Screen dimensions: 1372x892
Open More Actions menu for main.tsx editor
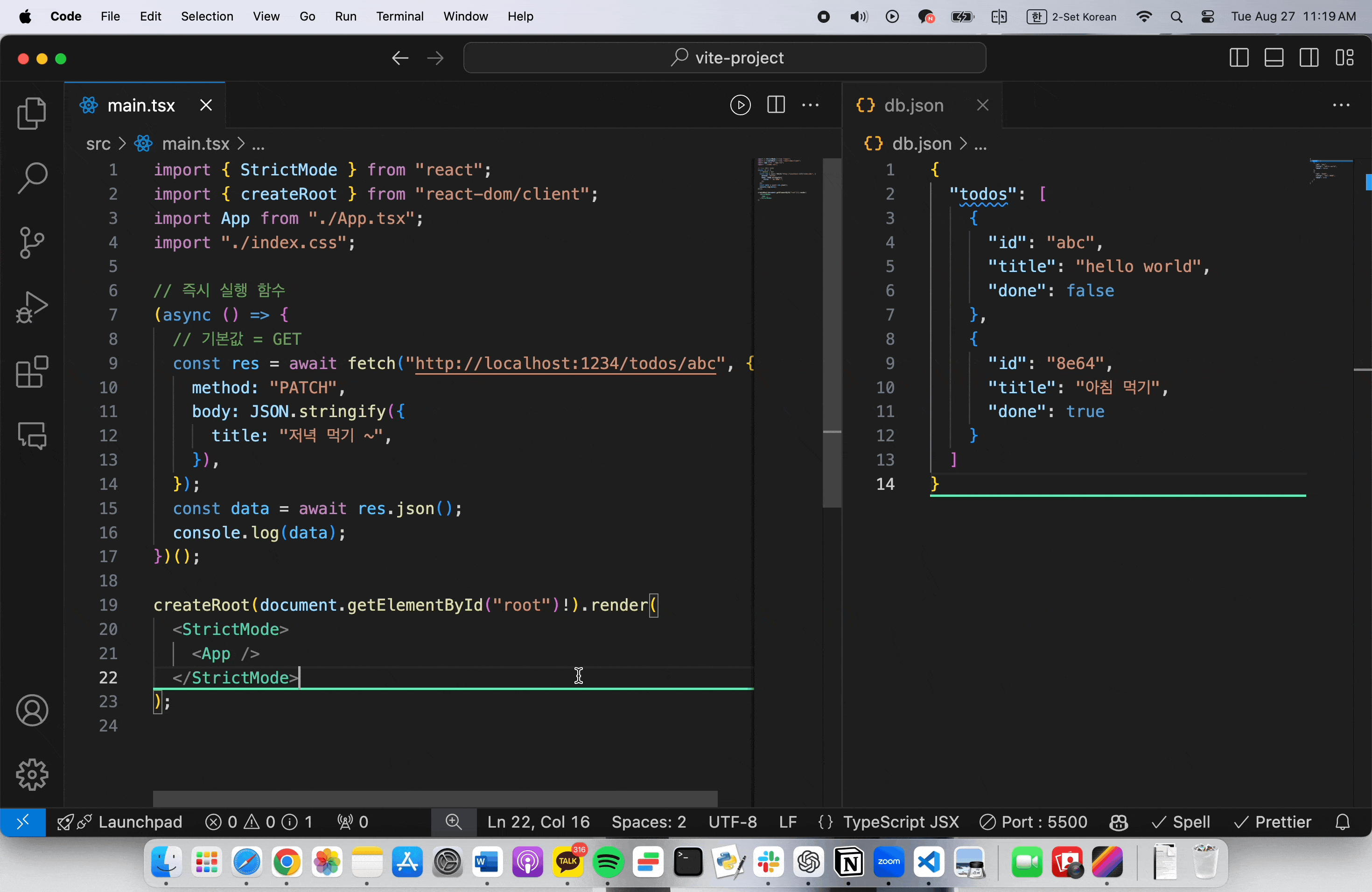point(811,105)
